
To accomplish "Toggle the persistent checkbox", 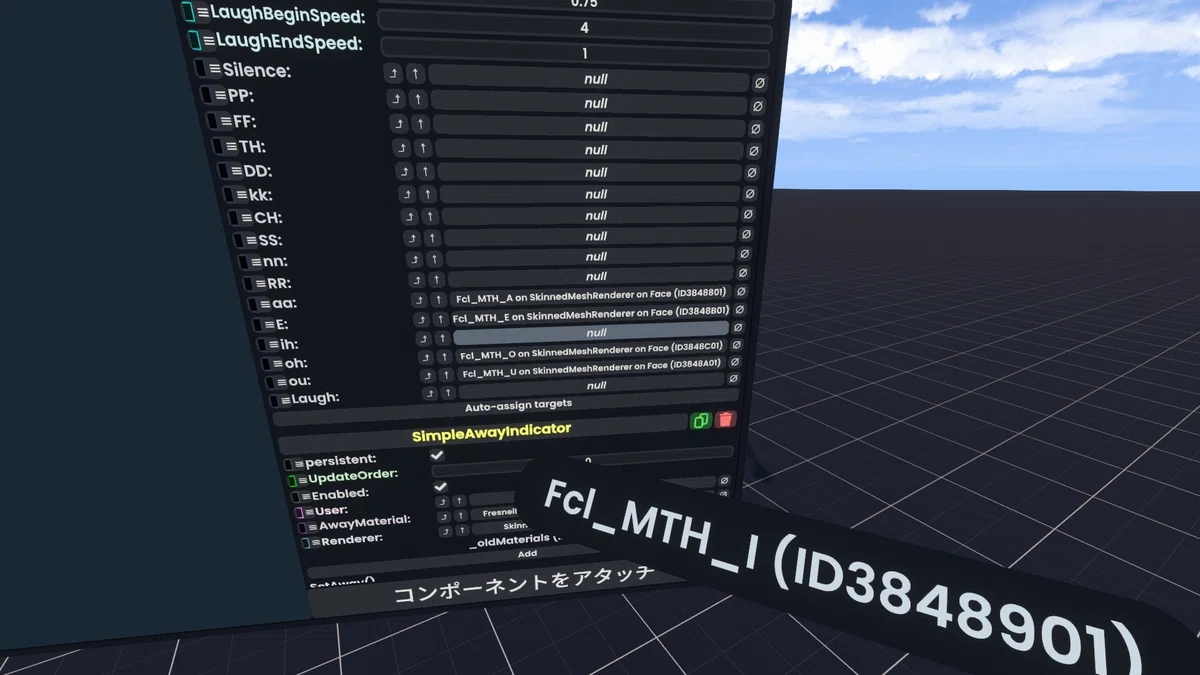I will coord(437,455).
